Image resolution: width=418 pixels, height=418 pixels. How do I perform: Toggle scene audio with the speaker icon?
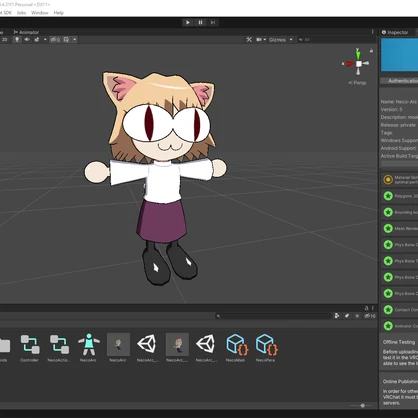coord(27,40)
